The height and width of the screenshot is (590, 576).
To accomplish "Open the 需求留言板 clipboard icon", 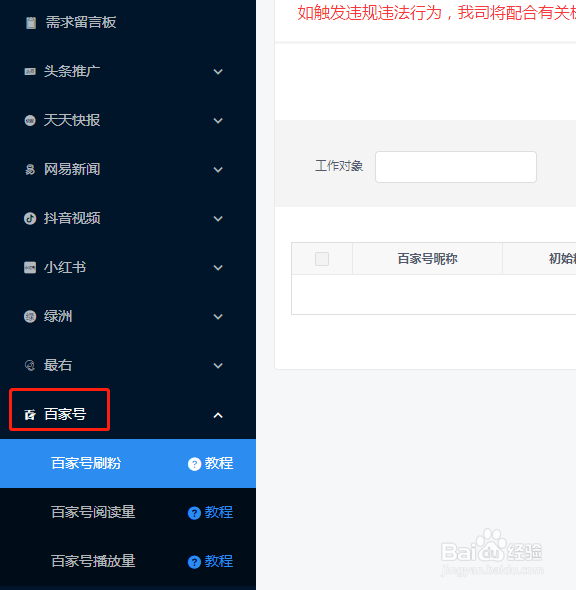I will click(x=31, y=23).
